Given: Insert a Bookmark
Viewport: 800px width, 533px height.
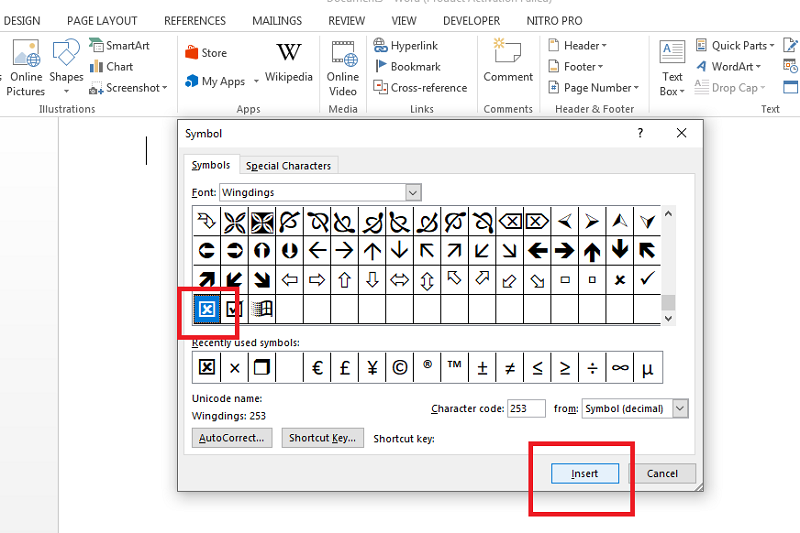Looking at the screenshot, I should click(407, 67).
